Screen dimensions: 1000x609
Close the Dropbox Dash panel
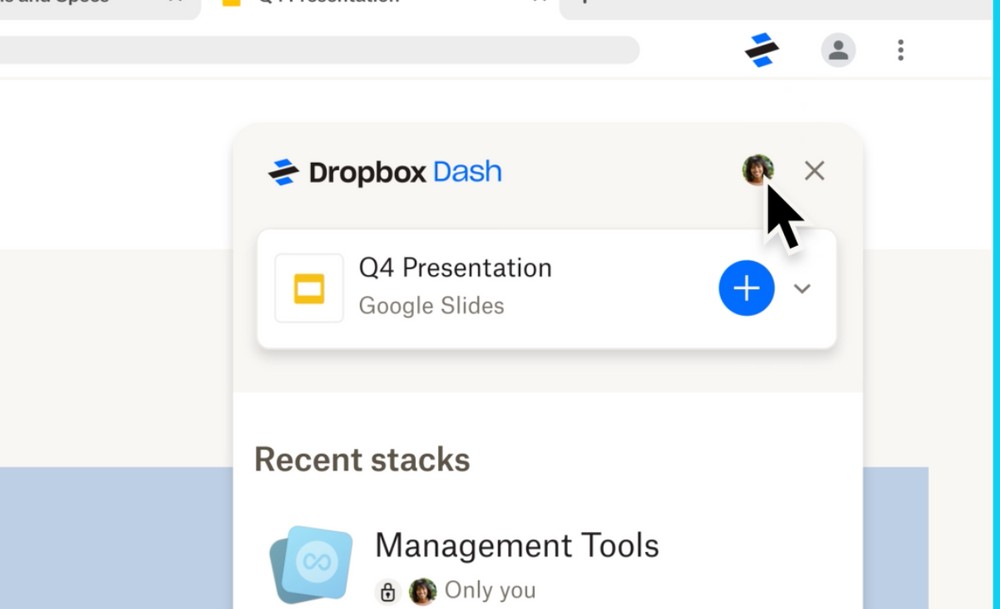[x=814, y=171]
